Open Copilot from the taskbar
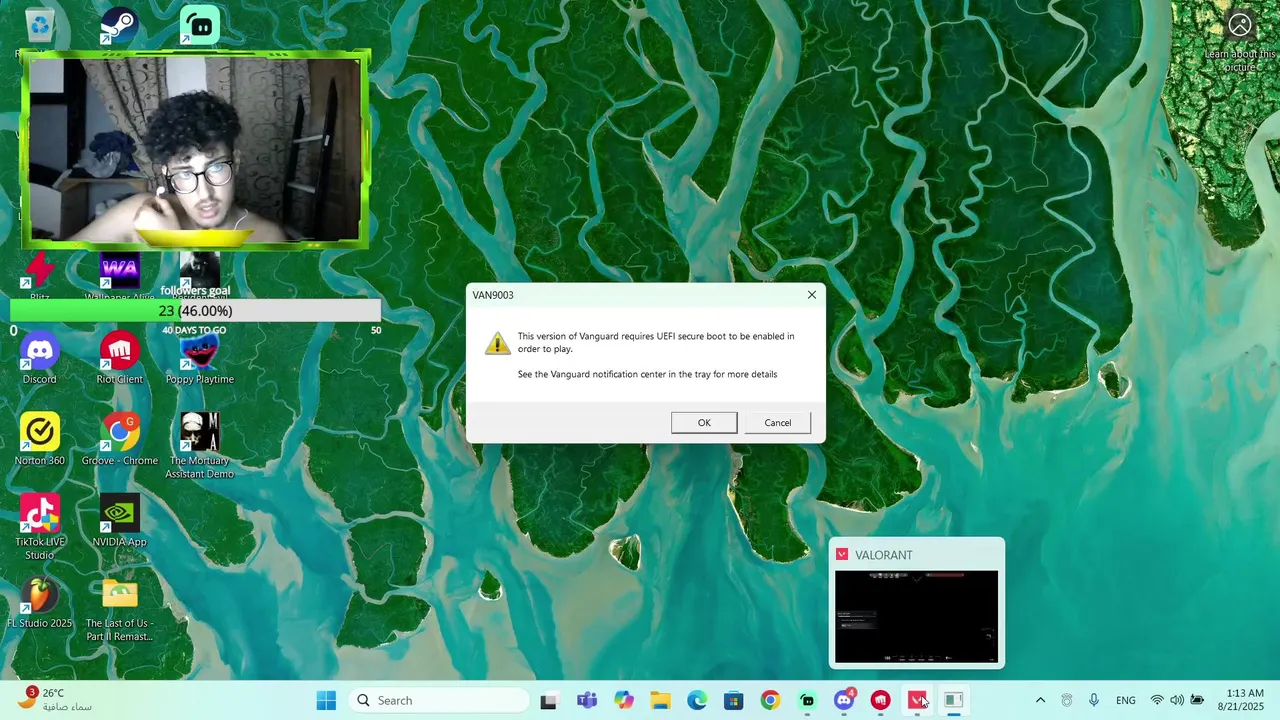Screen dimensions: 1280x720 624,700
